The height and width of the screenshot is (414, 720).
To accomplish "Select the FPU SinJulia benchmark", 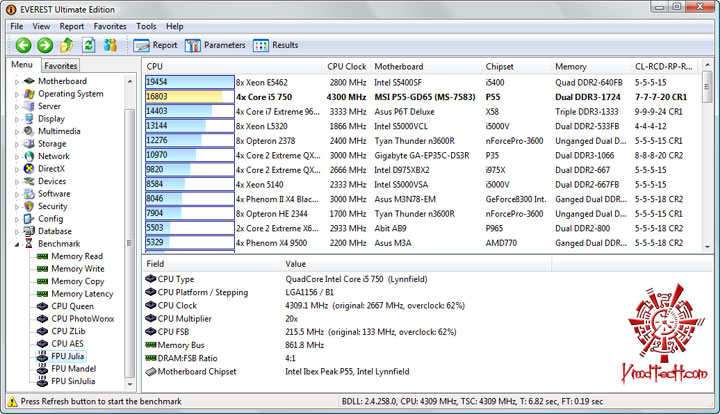I will (x=73, y=381).
